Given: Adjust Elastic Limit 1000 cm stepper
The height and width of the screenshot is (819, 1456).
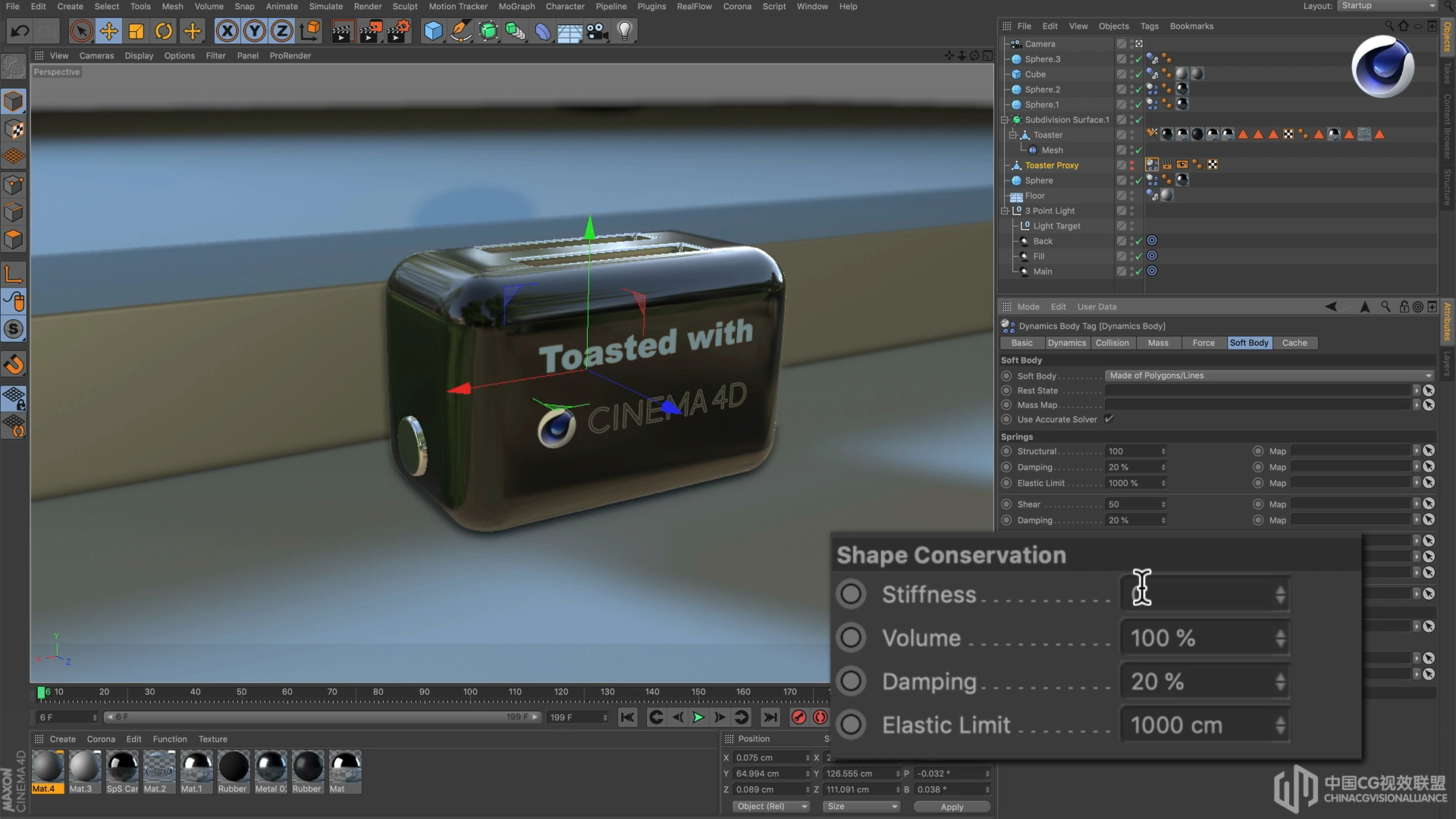Looking at the screenshot, I should 1280,726.
